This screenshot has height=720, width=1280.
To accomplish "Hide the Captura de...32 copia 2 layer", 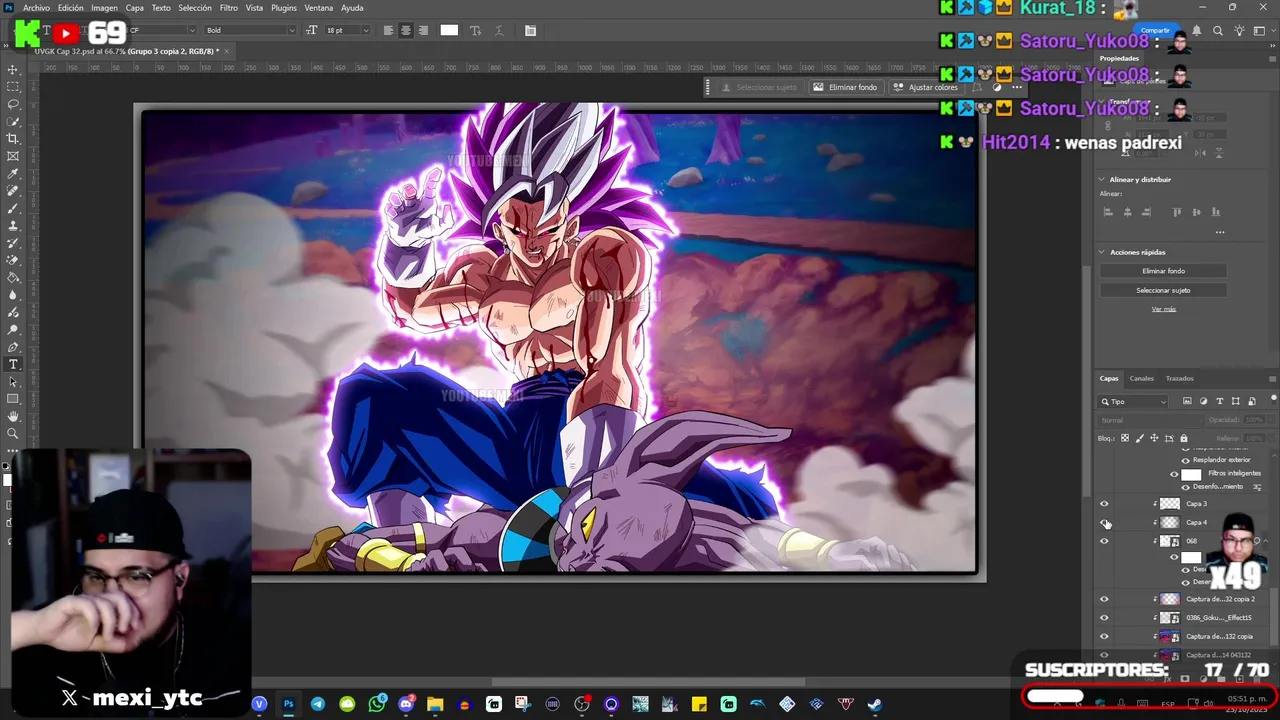I will [x=1104, y=599].
